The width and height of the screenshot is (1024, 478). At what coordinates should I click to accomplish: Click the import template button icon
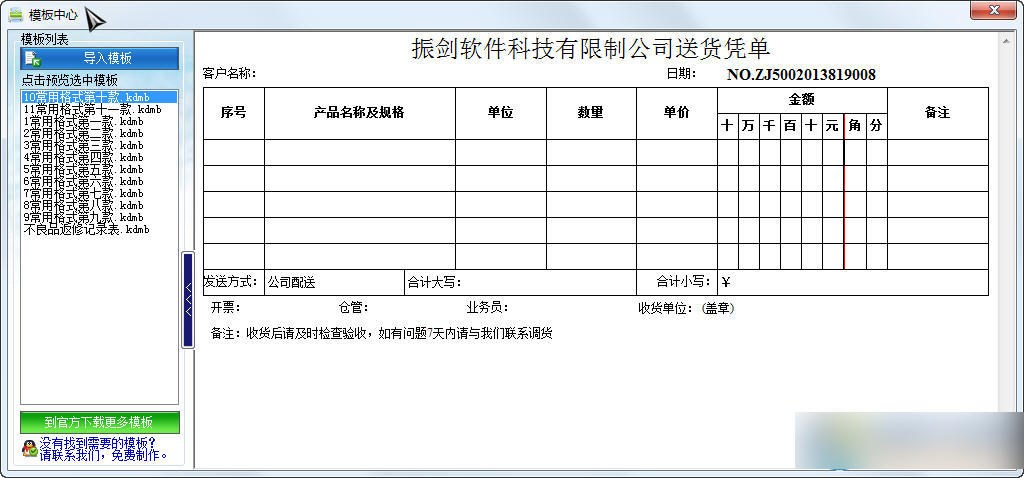click(x=33, y=59)
